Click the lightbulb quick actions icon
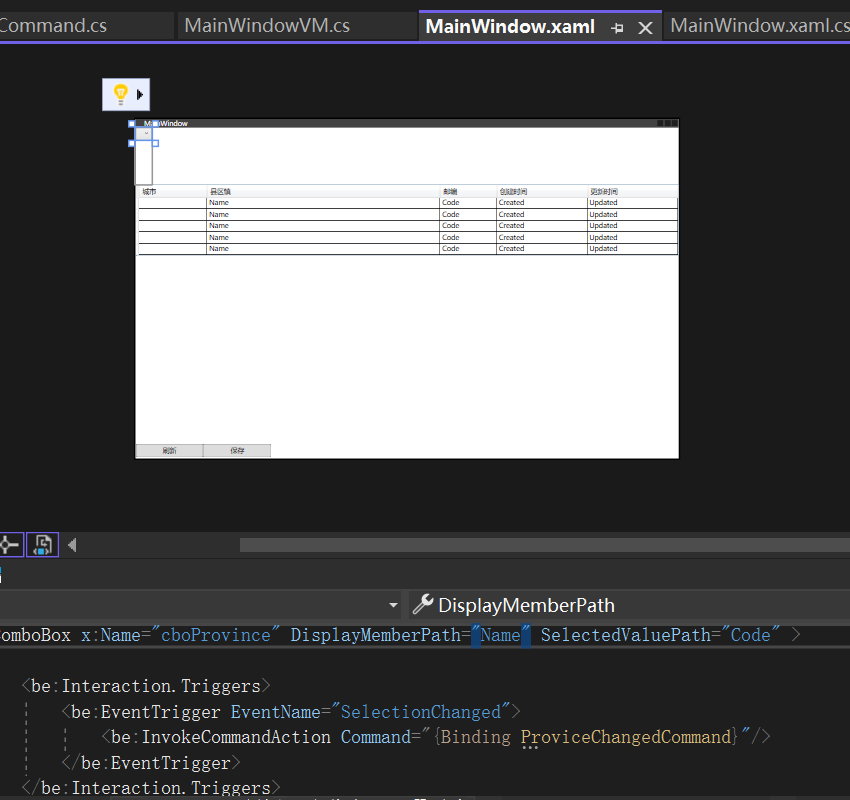850x800 pixels. coord(120,94)
